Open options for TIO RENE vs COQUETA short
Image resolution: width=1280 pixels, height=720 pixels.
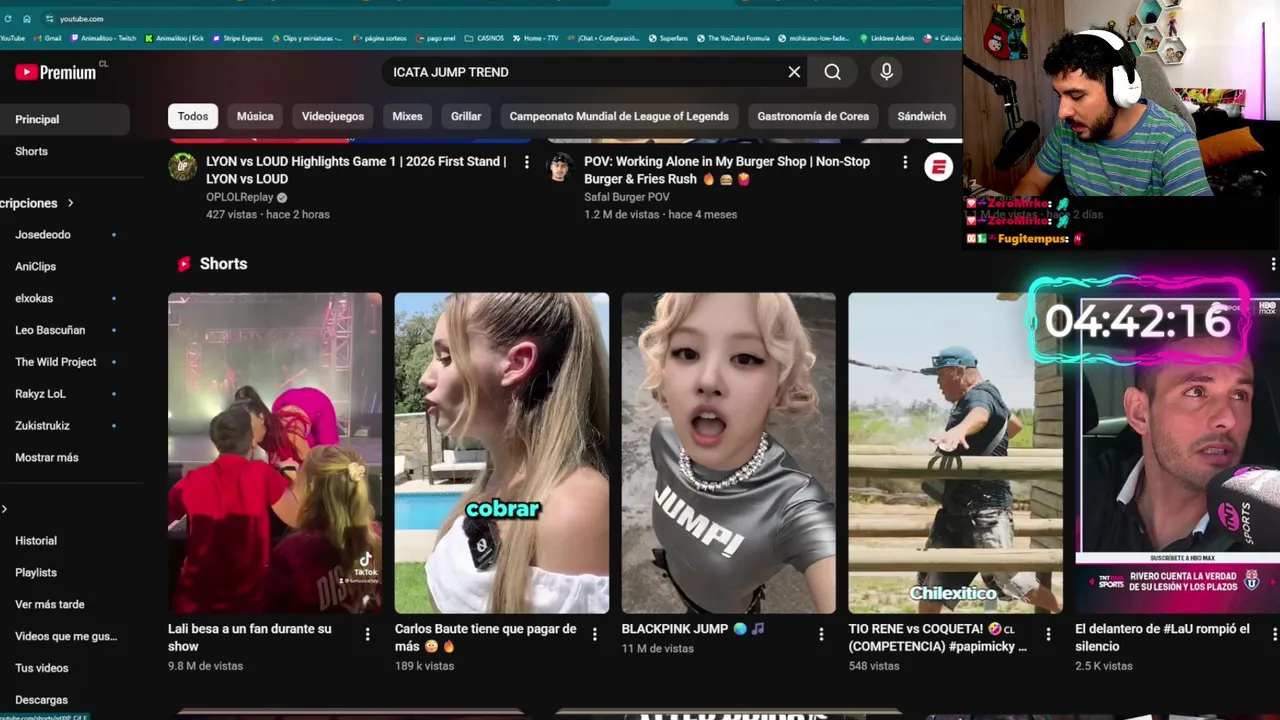(x=1048, y=634)
